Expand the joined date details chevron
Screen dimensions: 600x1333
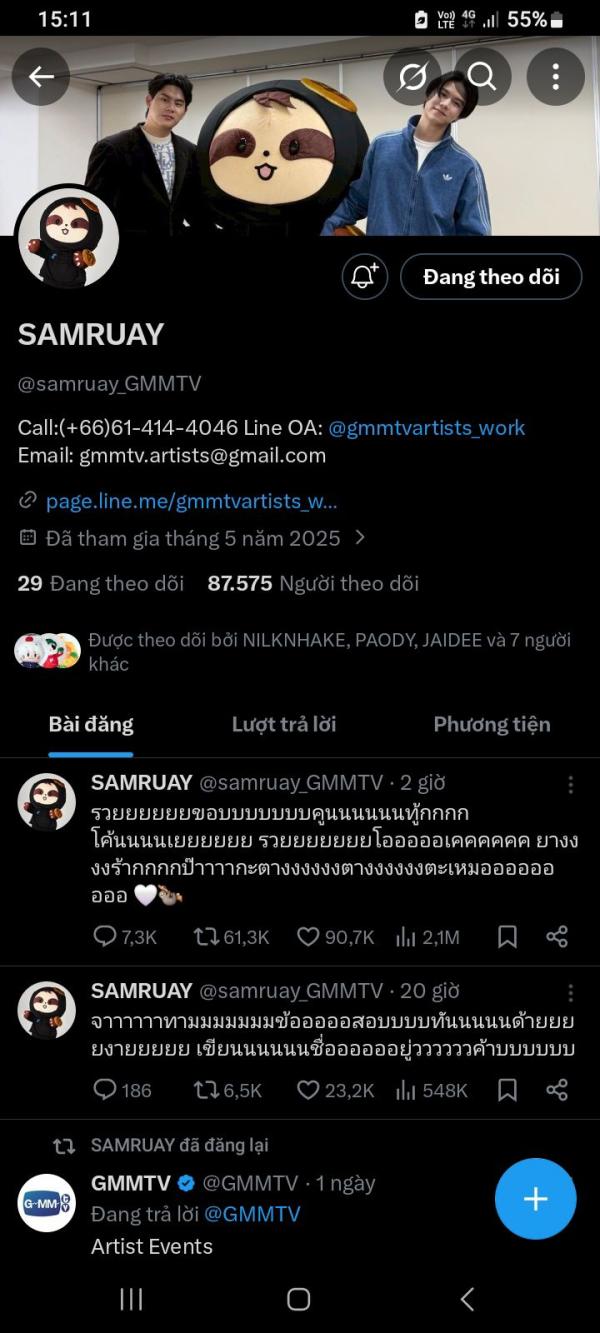pyautogui.click(x=360, y=538)
